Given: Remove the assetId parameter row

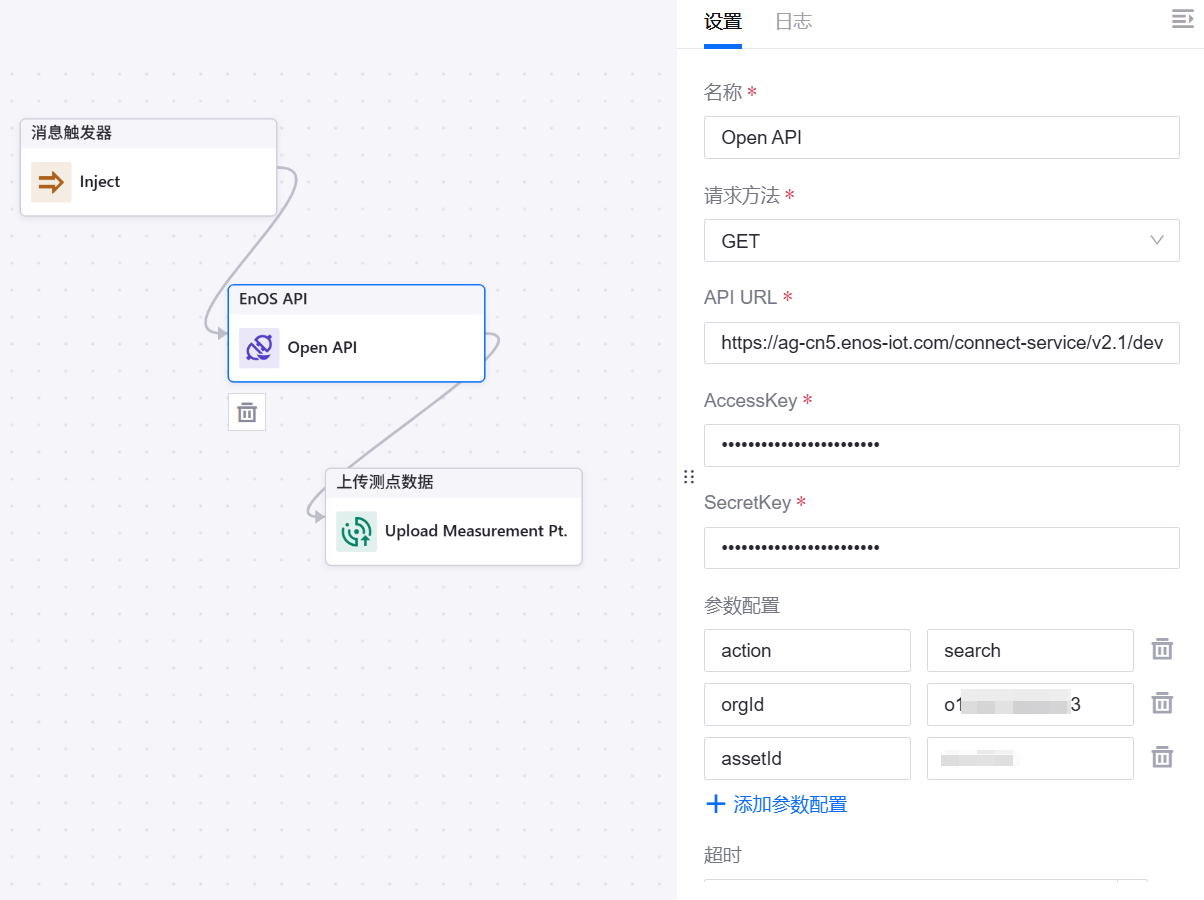Looking at the screenshot, I should (1162, 758).
